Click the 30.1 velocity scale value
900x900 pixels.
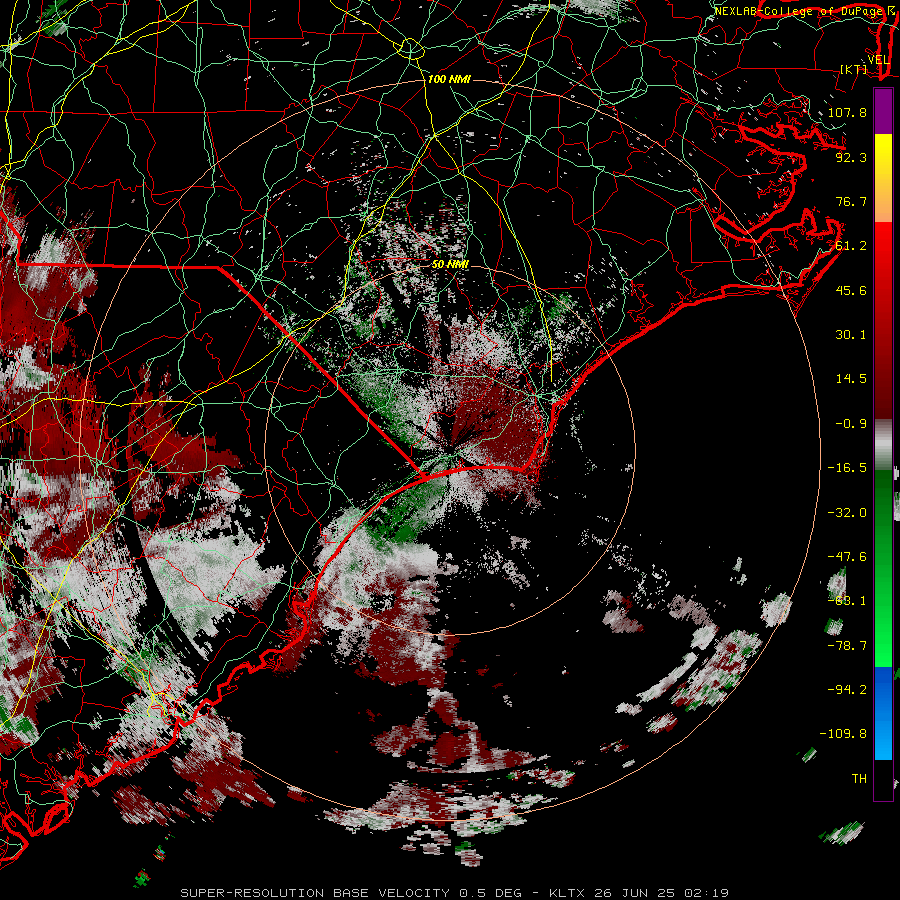point(851,335)
